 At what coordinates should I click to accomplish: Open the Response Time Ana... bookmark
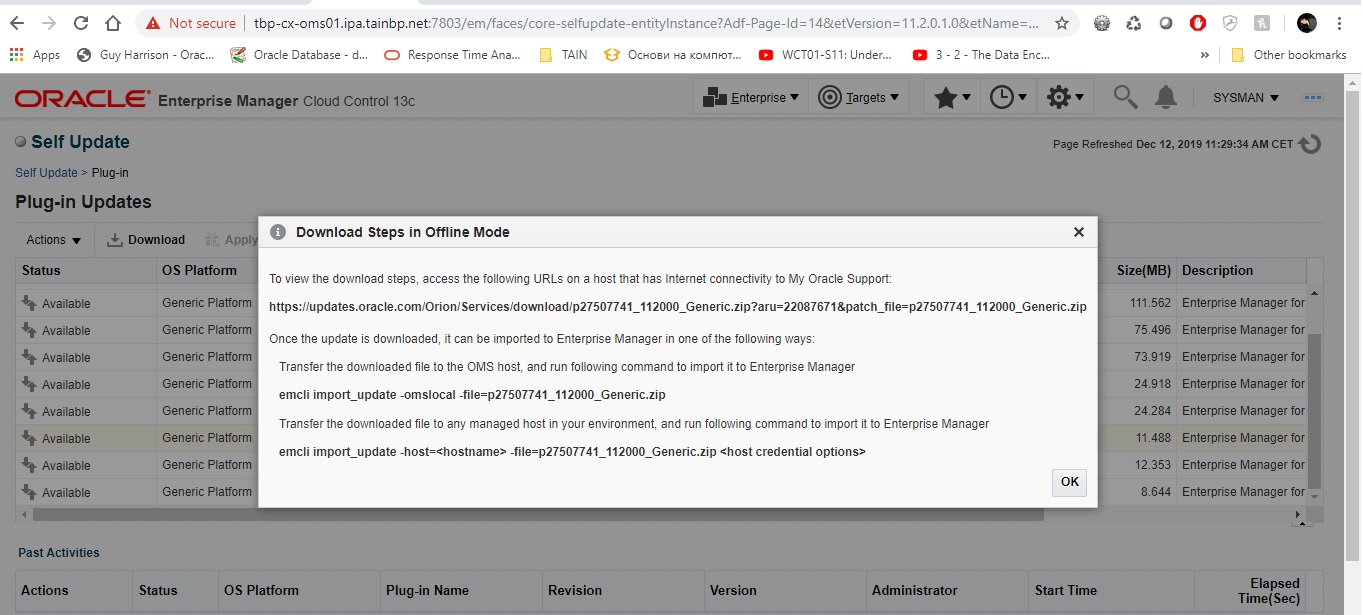[x=452, y=55]
